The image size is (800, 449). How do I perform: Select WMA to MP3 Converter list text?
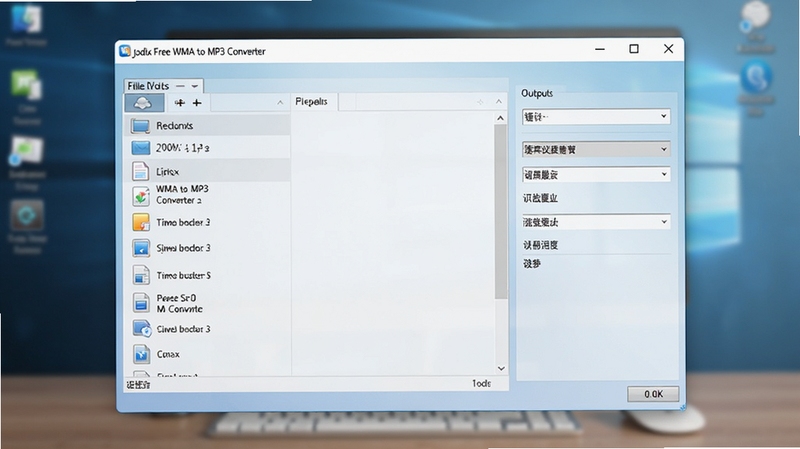[182, 194]
